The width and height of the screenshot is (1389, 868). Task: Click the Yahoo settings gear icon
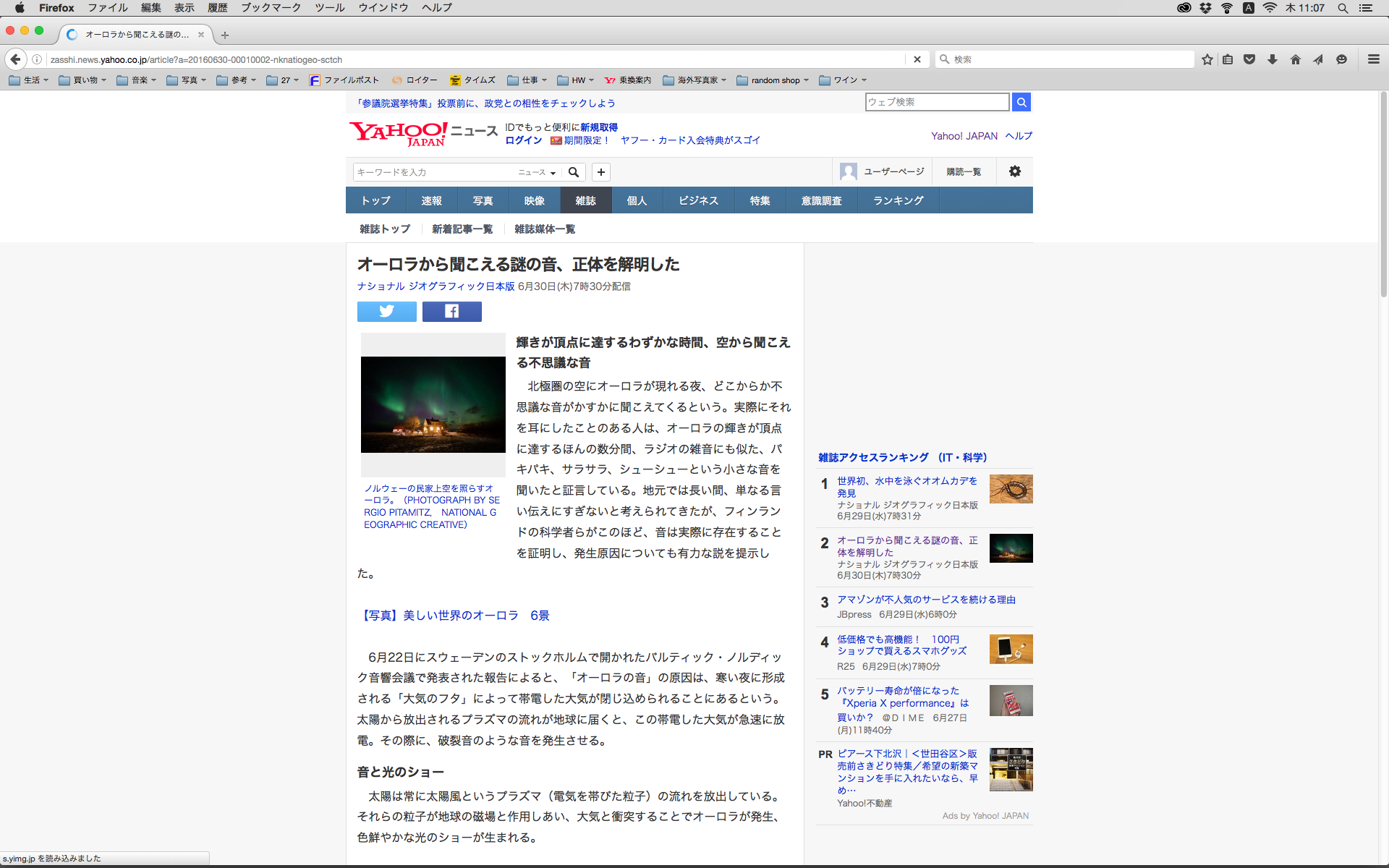coord(1014,171)
